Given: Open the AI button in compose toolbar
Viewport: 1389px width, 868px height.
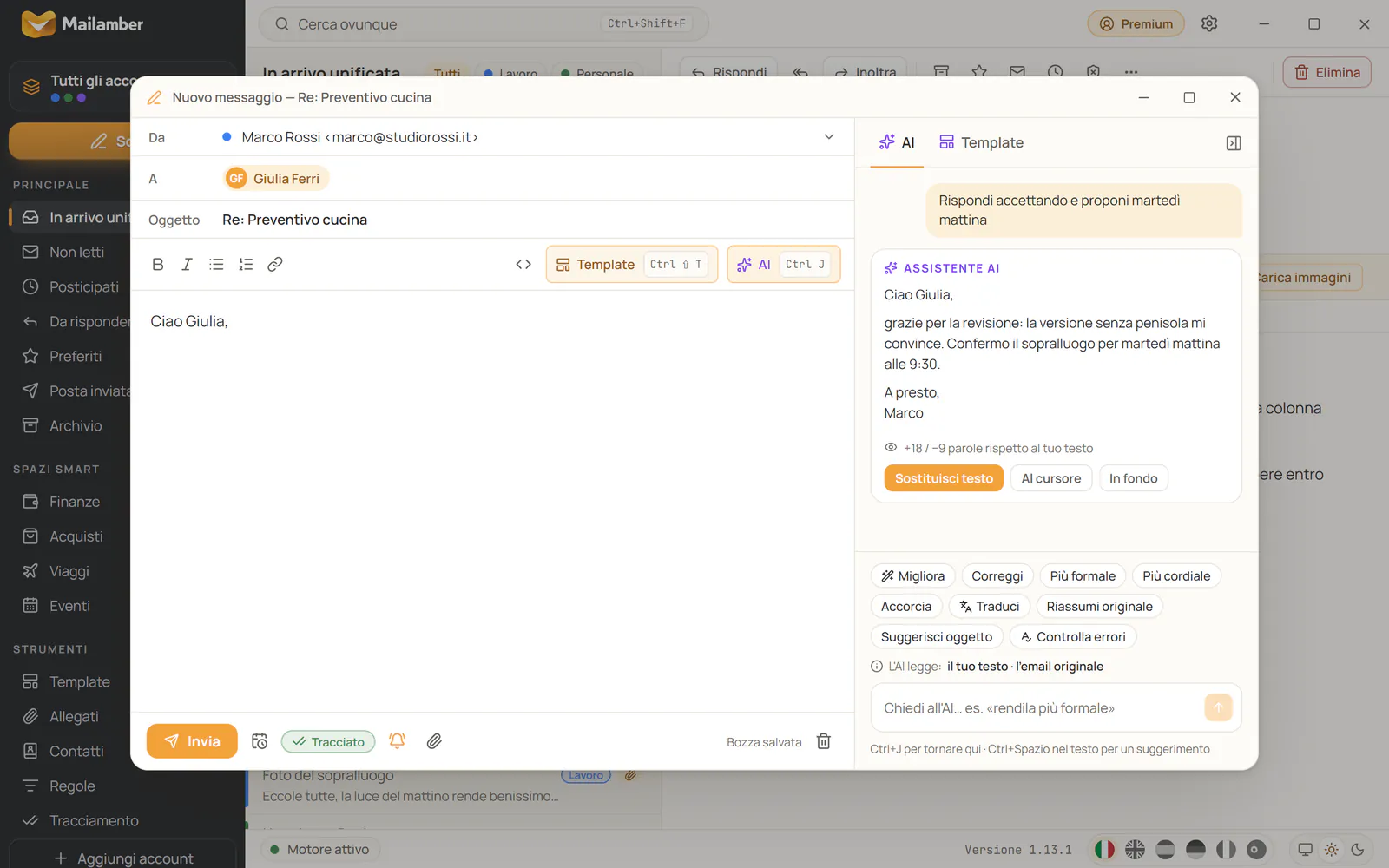Looking at the screenshot, I should tap(784, 265).
